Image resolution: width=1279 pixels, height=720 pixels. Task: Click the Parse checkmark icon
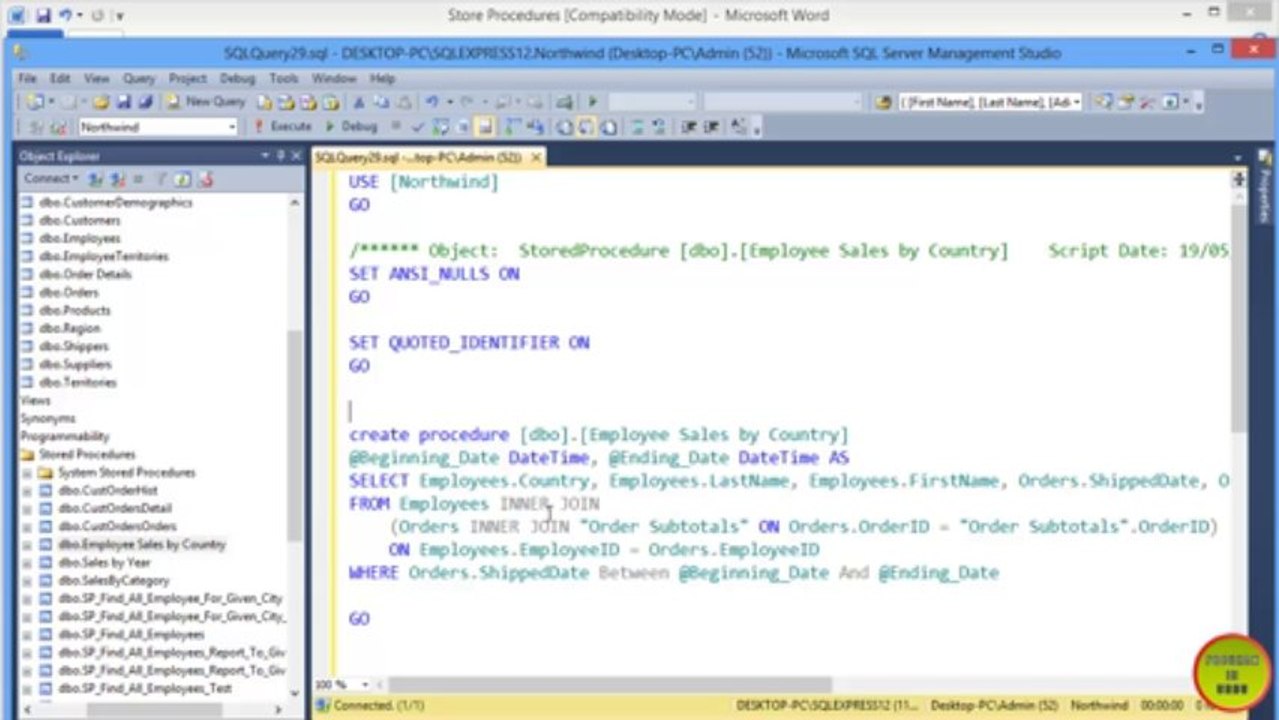(418, 127)
